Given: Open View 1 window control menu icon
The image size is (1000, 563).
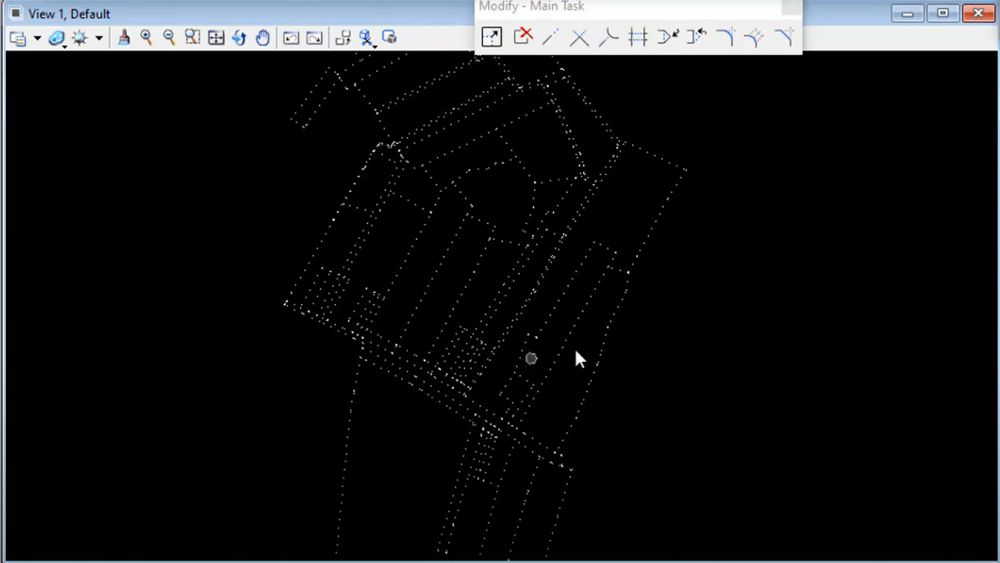Looking at the screenshot, I should pos(16,13).
